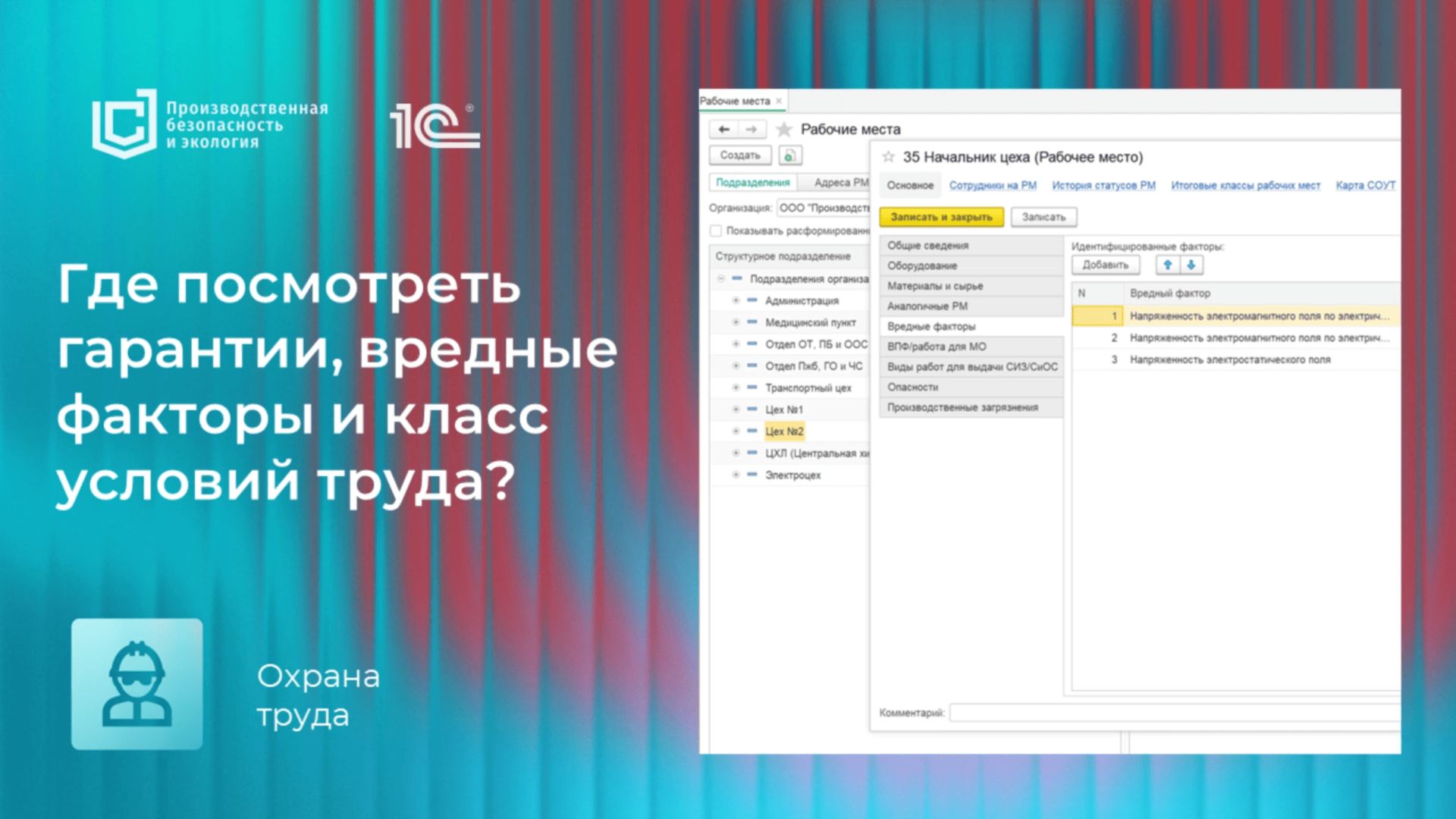This screenshot has height=819, width=1456.
Task: Toggle the Показывать расформированные checkbox
Action: tap(716, 231)
